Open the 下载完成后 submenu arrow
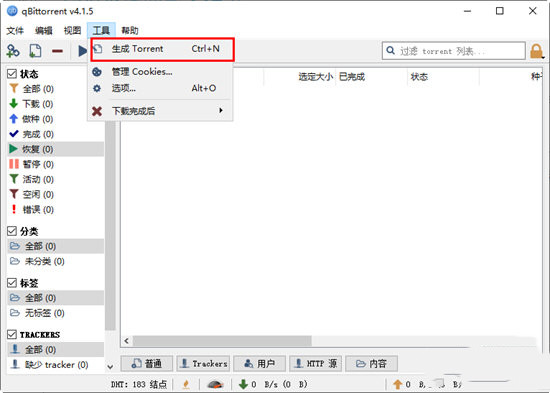The height and width of the screenshot is (393, 550). point(221,111)
